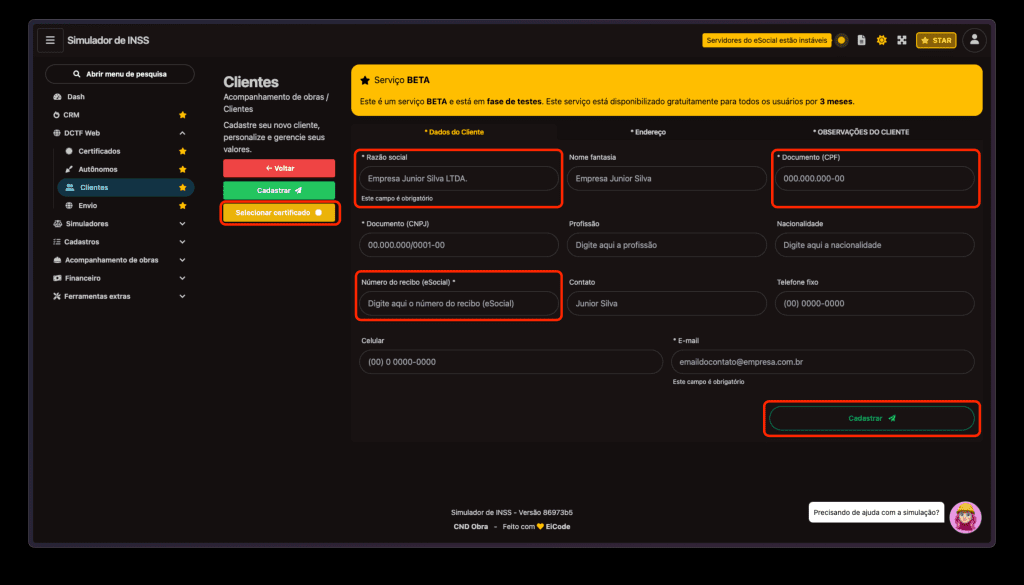Click the Nome fantasia input field

[x=667, y=178]
